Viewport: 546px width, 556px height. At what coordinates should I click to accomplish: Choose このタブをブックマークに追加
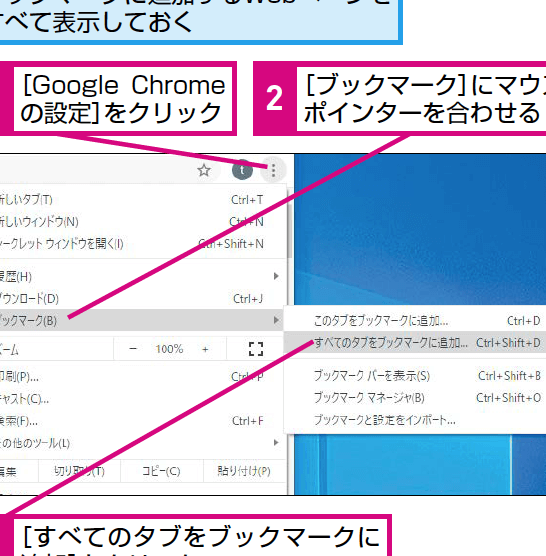[x=415, y=321]
